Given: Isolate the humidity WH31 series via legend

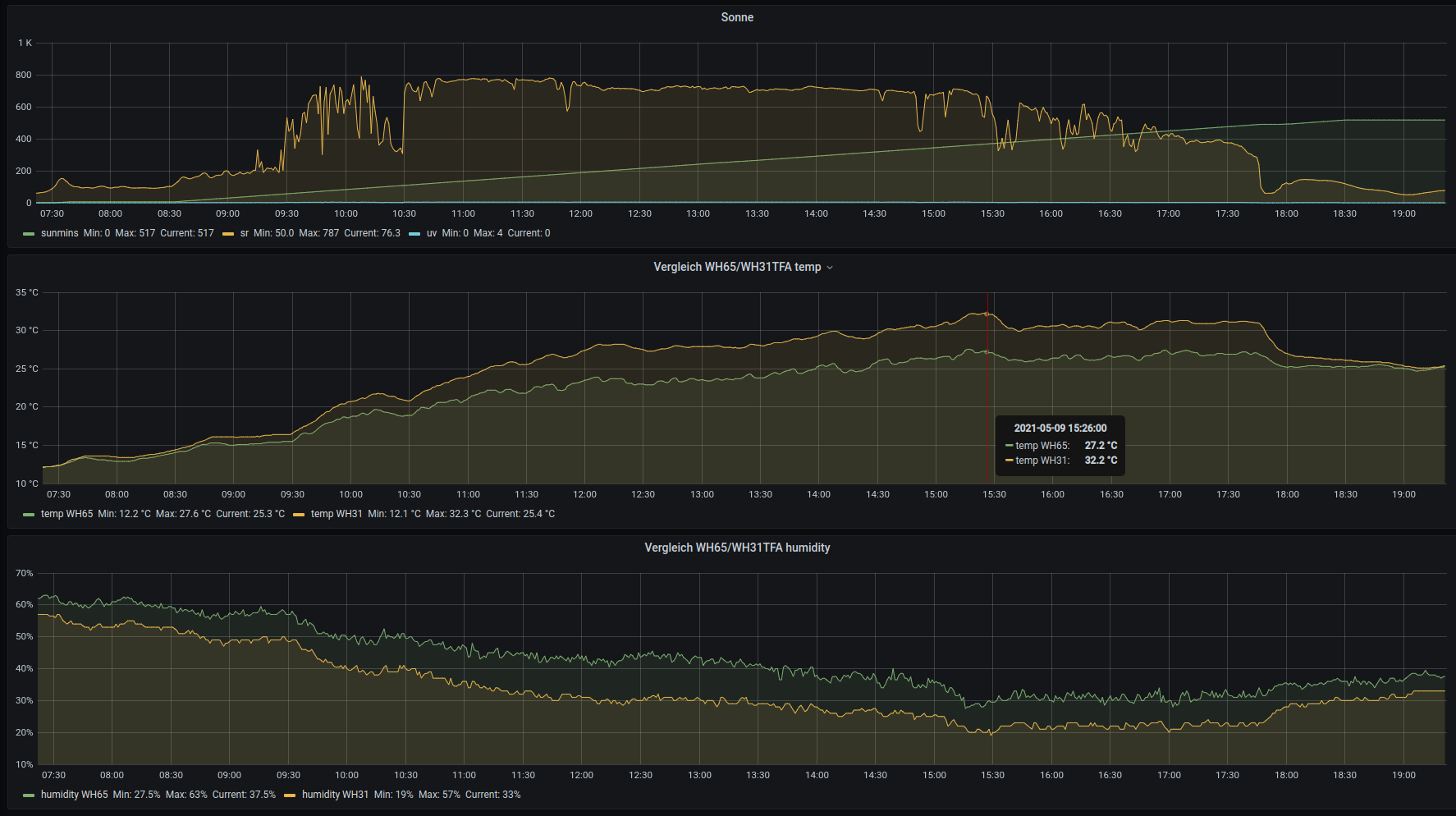Looking at the screenshot, I should tap(335, 795).
